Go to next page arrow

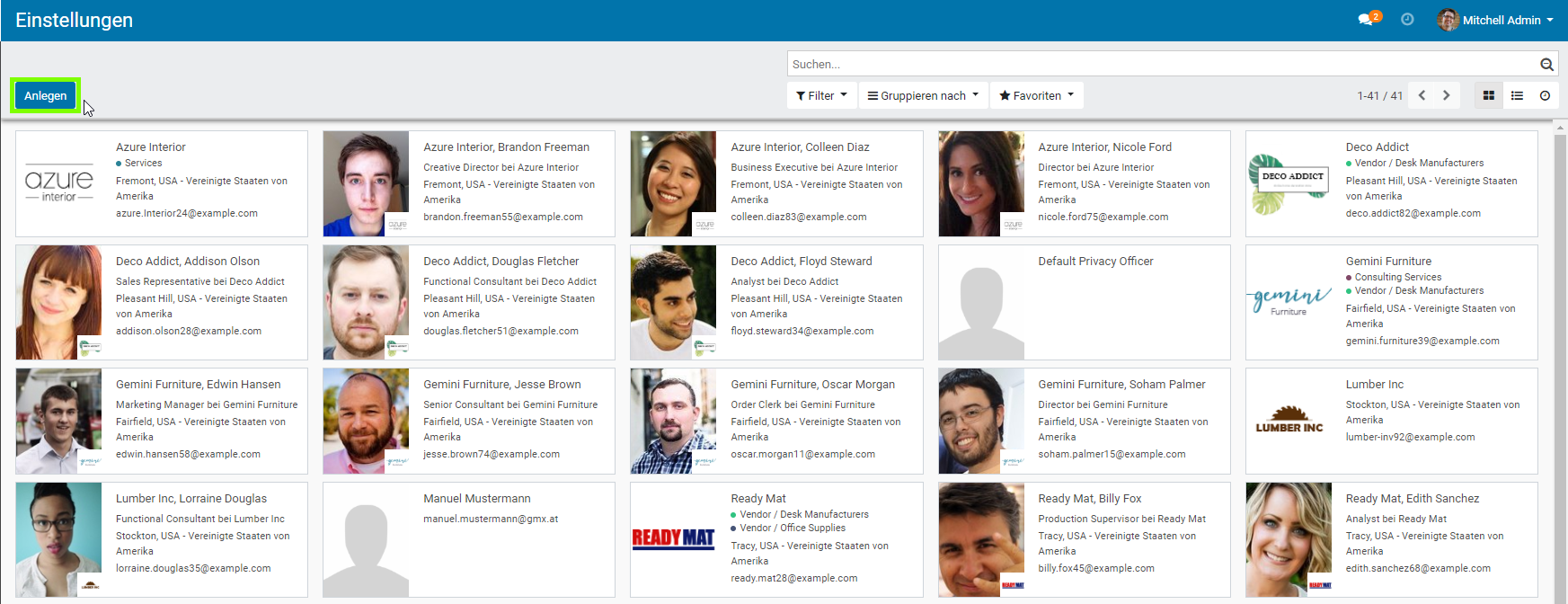1446,95
